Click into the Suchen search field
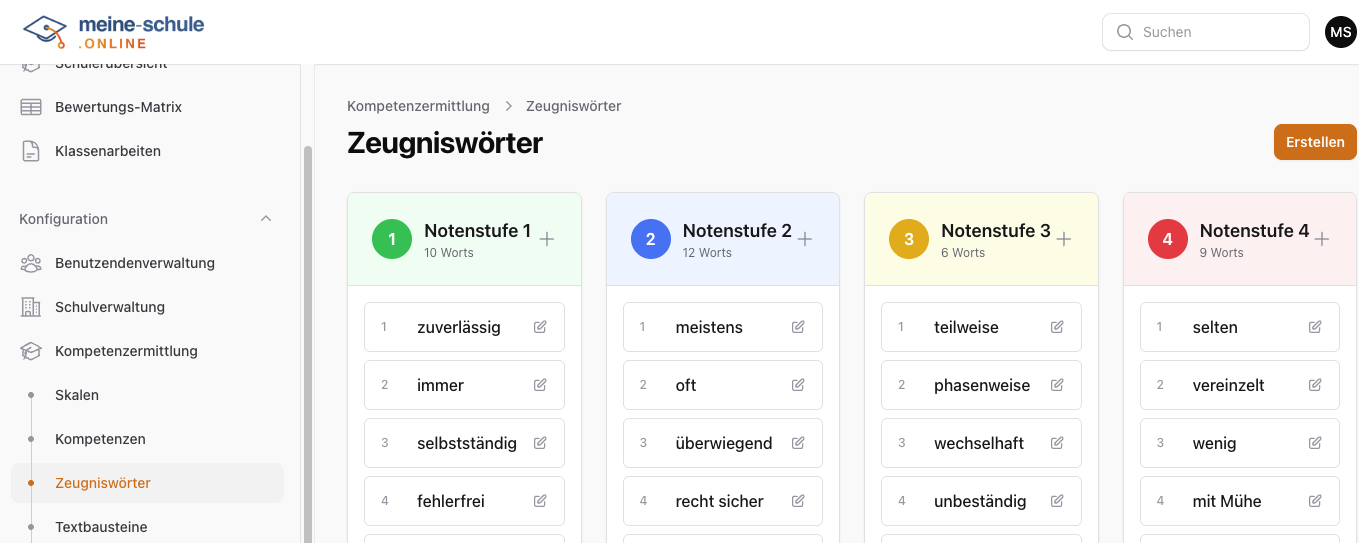 [x=1206, y=32]
